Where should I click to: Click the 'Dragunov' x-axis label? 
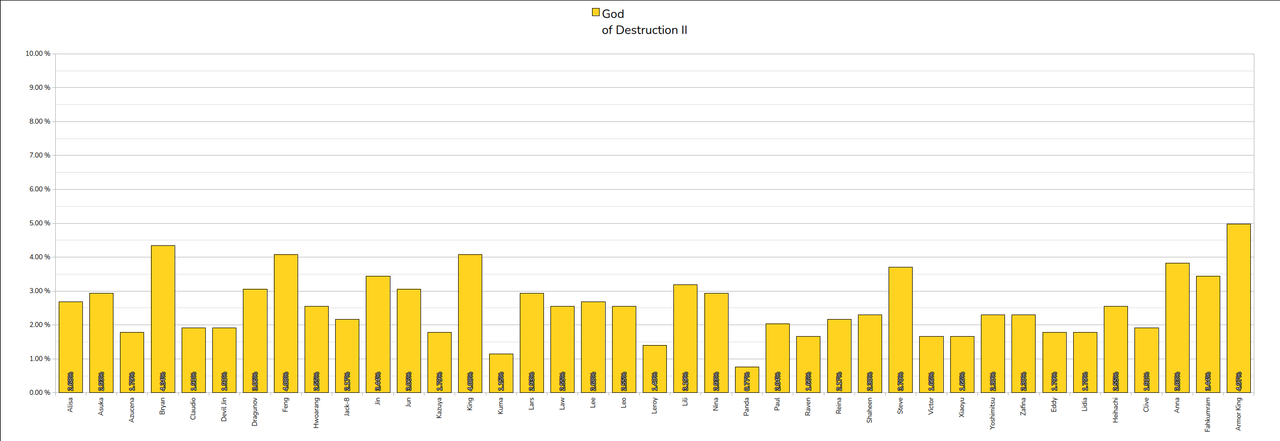[255, 410]
